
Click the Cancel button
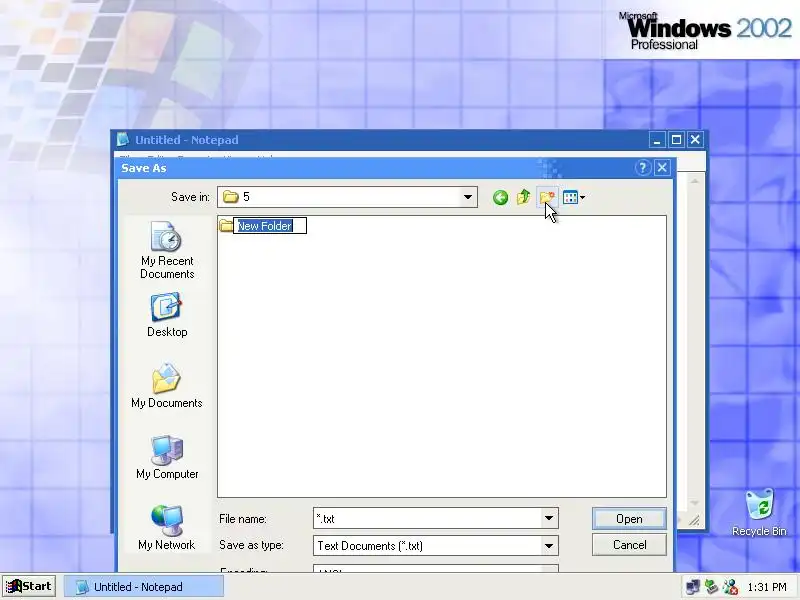tap(629, 545)
